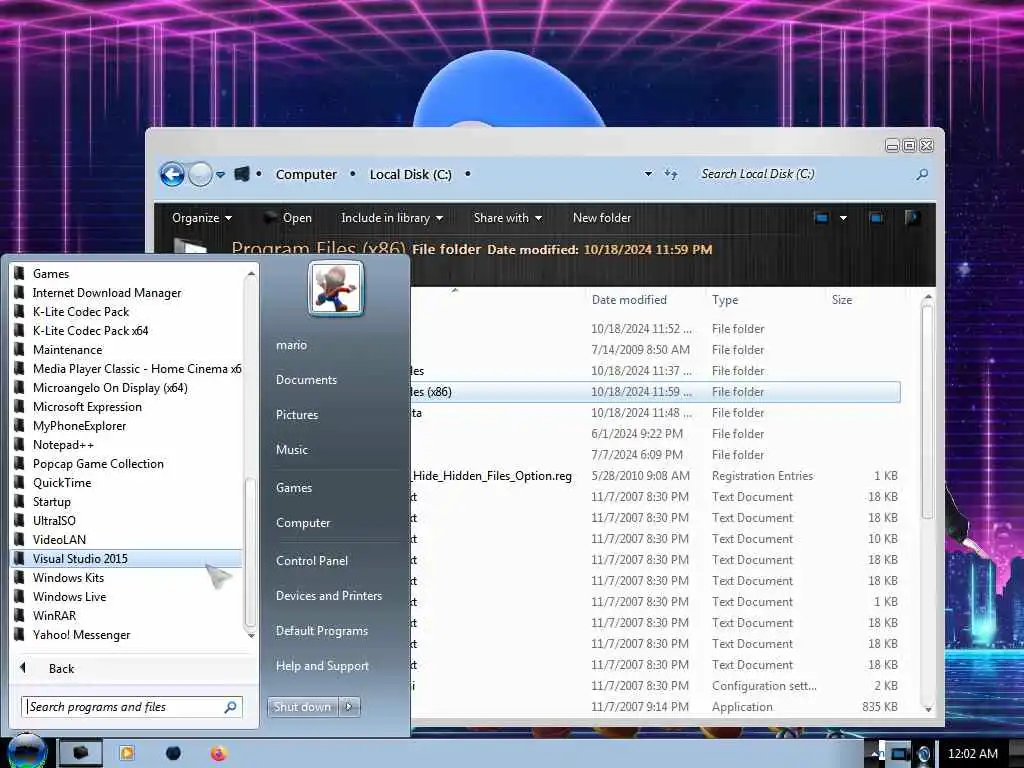The image size is (1024, 768).
Task: Open Control Panel from Start menu
Action: [312, 560]
